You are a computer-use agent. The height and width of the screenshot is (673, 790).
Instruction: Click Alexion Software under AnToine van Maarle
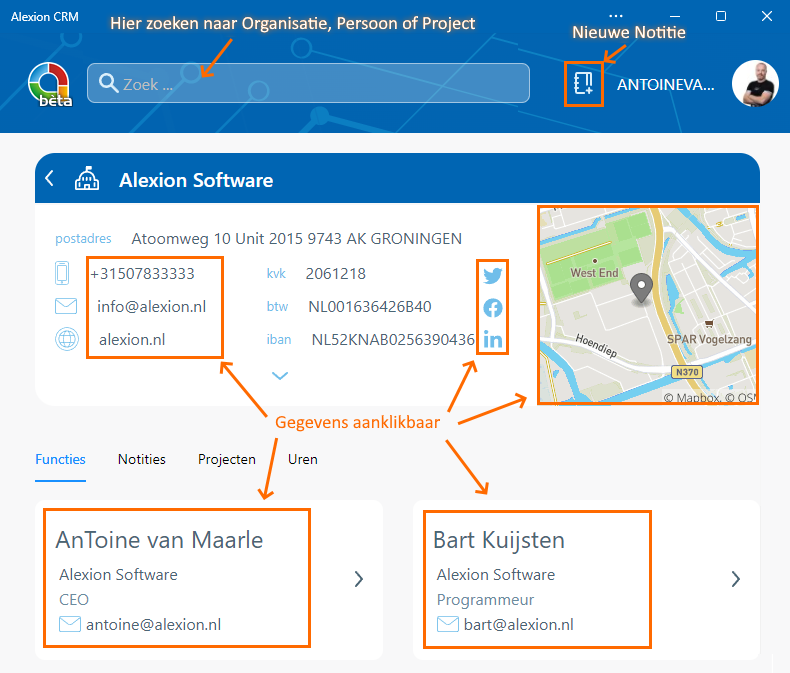118,574
